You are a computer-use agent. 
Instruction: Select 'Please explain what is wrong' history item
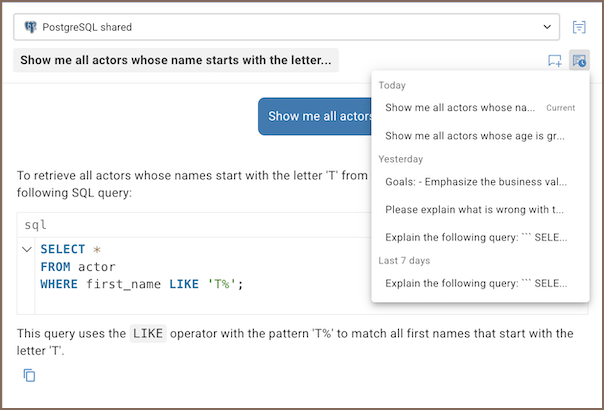tap(475, 210)
